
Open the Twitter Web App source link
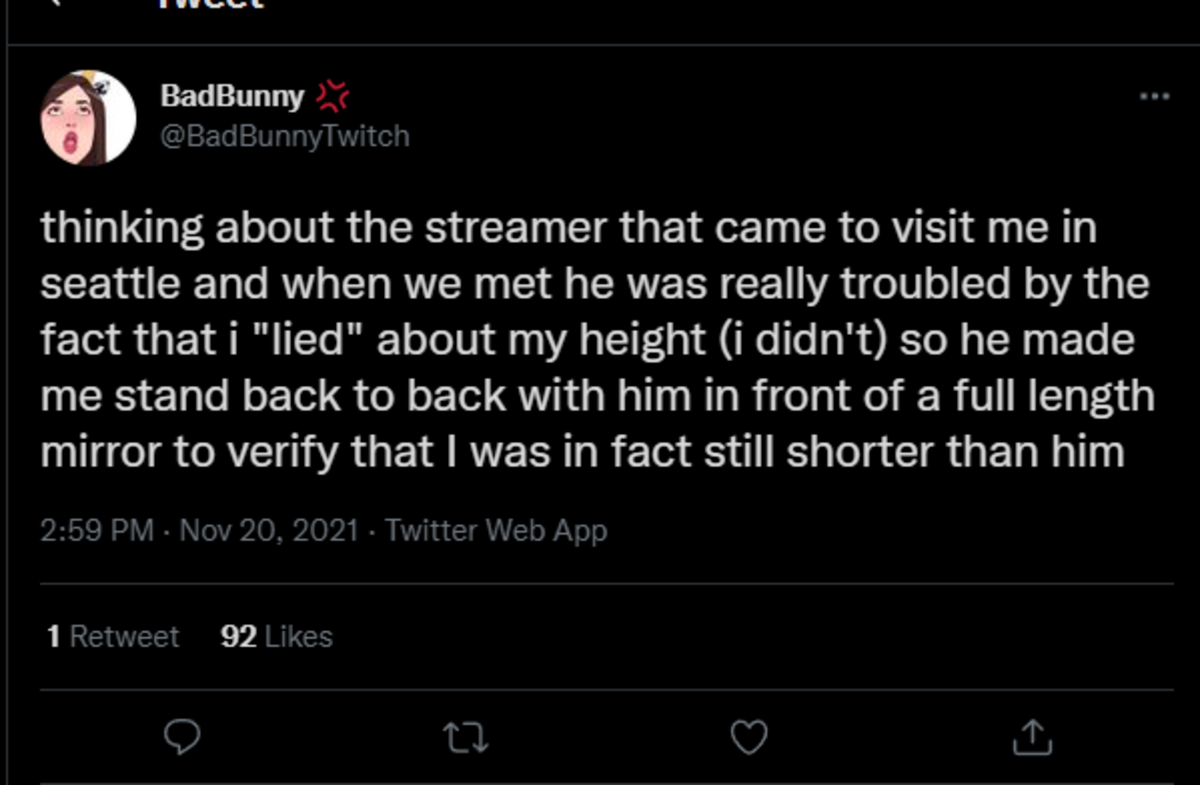(496, 530)
